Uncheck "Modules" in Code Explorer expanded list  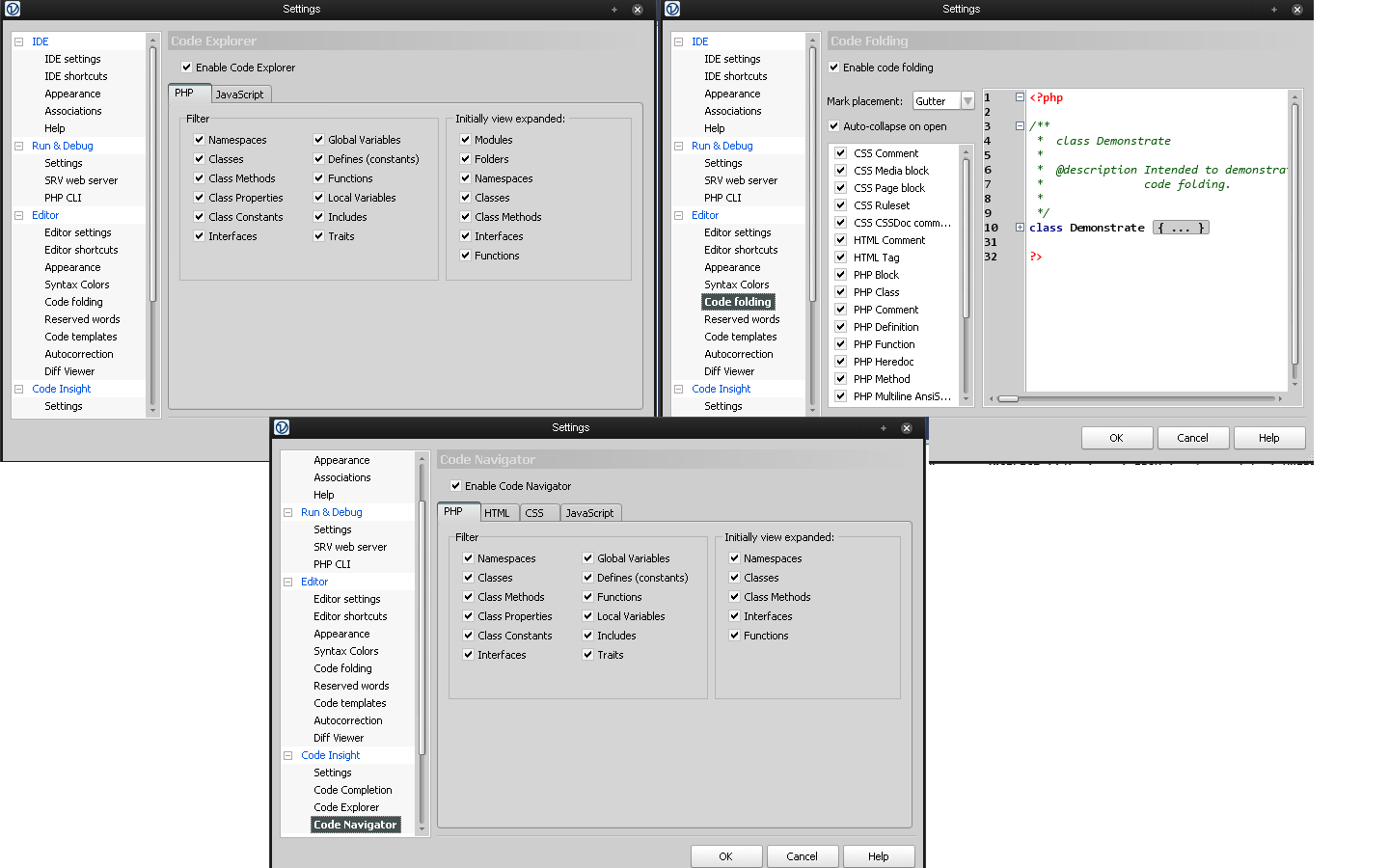tap(466, 140)
